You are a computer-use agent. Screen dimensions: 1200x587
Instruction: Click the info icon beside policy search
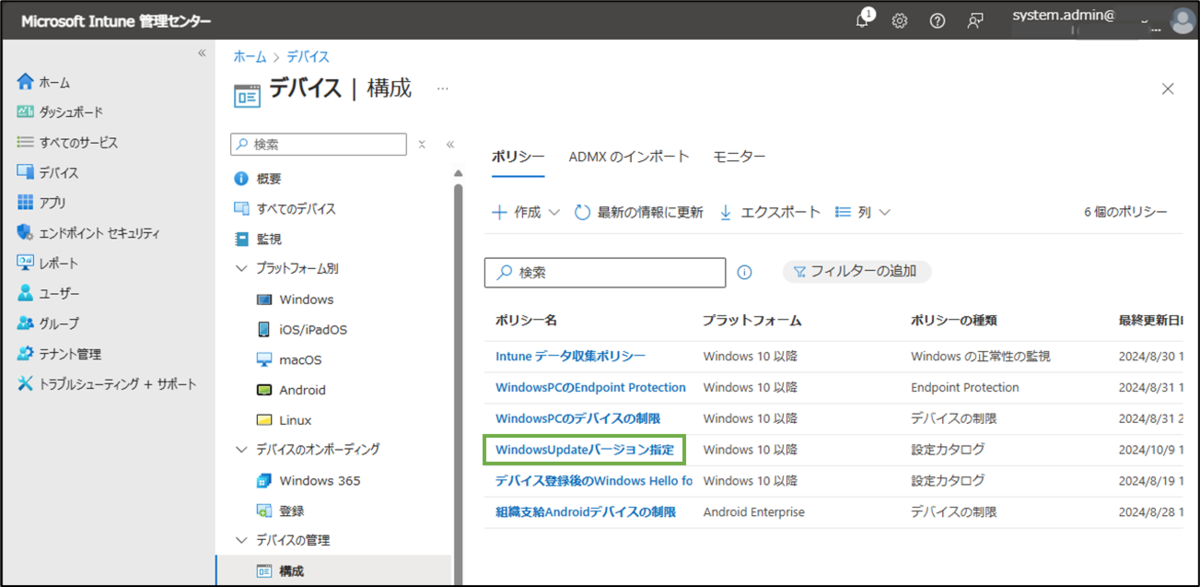pyautogui.click(x=744, y=272)
